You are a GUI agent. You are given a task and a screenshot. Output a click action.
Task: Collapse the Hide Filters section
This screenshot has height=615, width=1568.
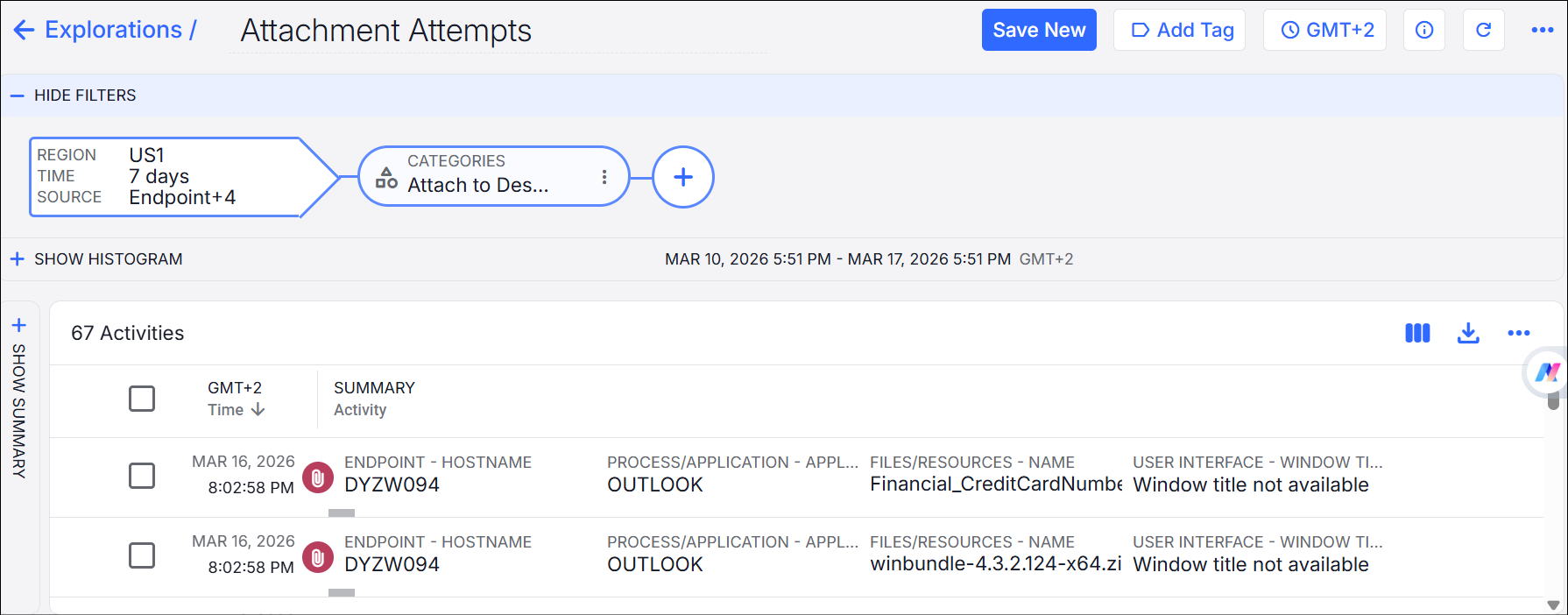click(x=74, y=95)
